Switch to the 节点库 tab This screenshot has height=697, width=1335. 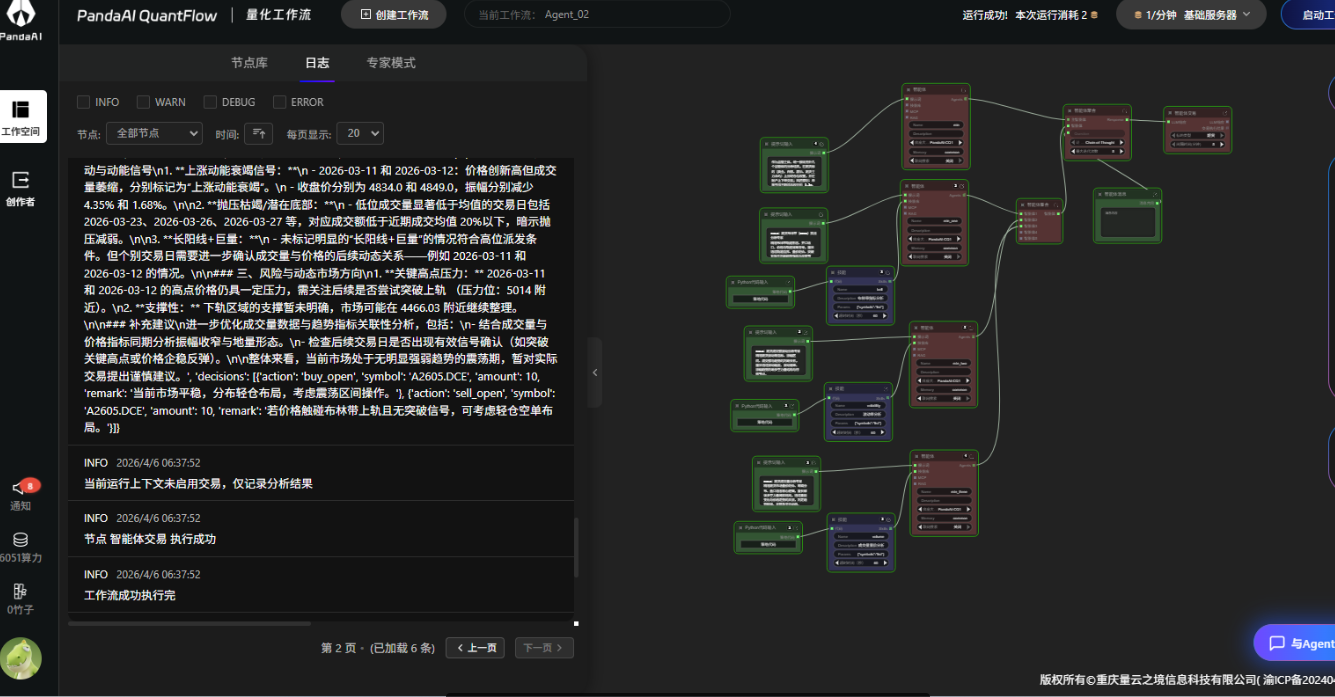pyautogui.click(x=249, y=63)
